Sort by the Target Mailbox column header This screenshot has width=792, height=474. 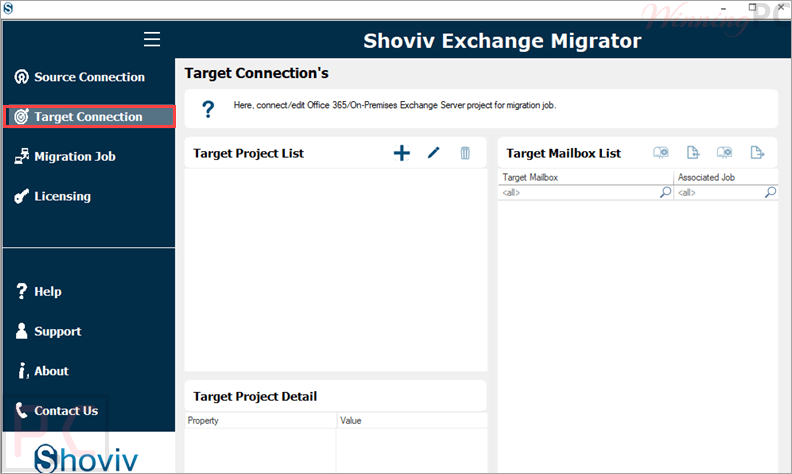point(585,177)
